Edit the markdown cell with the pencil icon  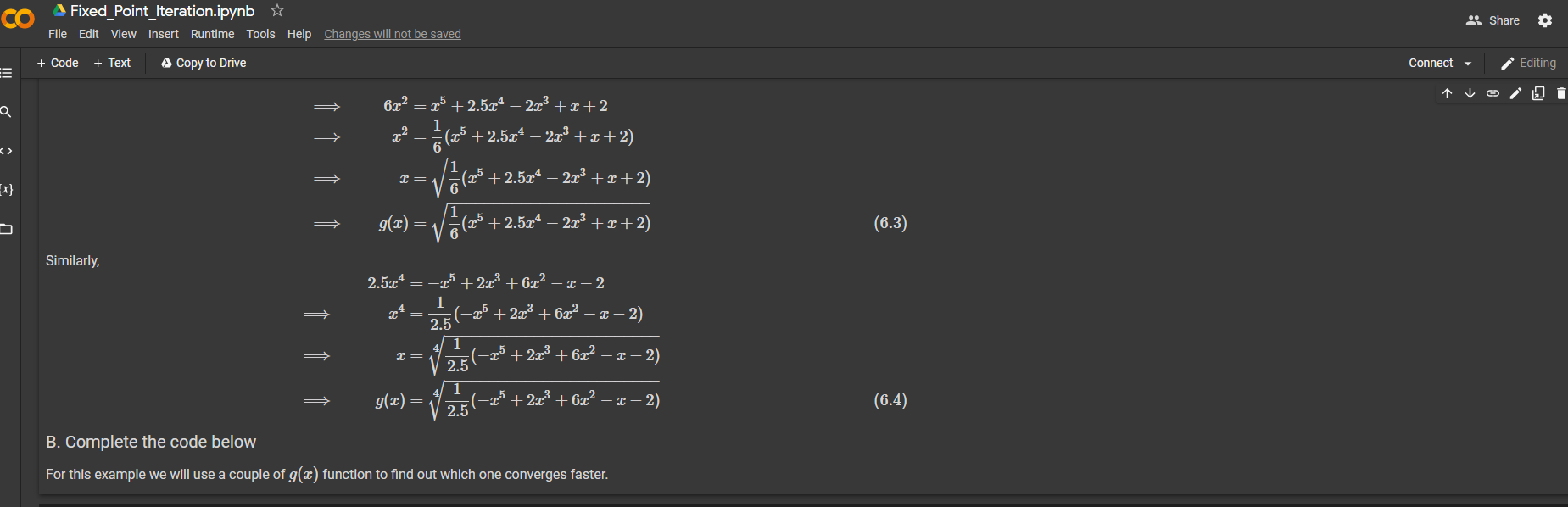(1515, 93)
